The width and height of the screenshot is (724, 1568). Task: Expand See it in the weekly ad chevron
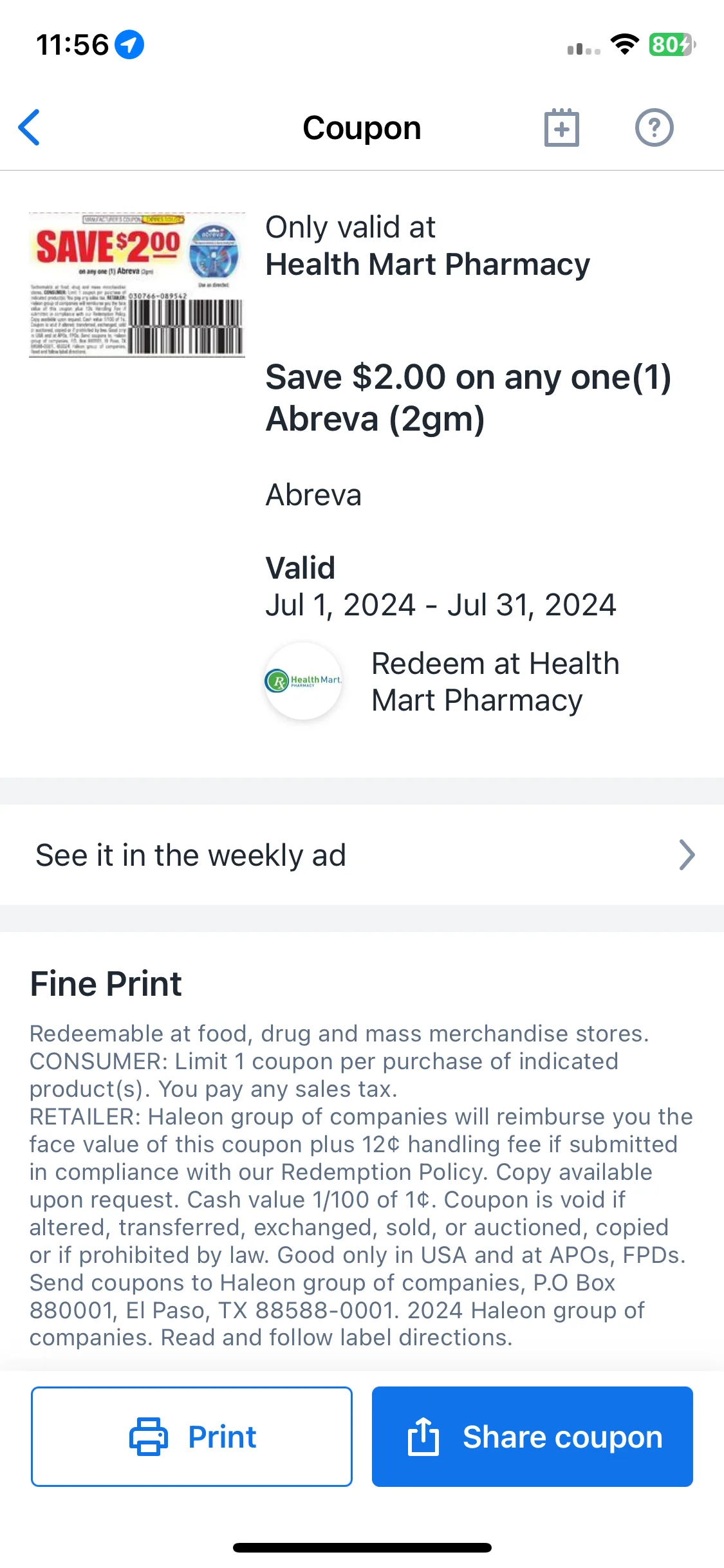pos(687,855)
